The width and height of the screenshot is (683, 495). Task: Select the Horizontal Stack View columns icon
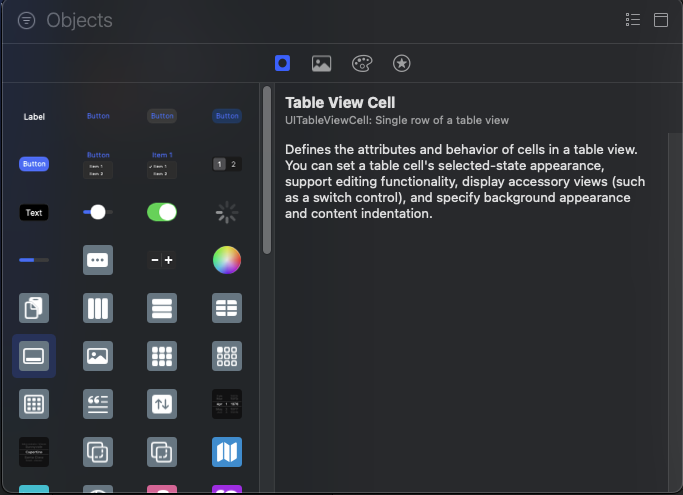pos(98,308)
